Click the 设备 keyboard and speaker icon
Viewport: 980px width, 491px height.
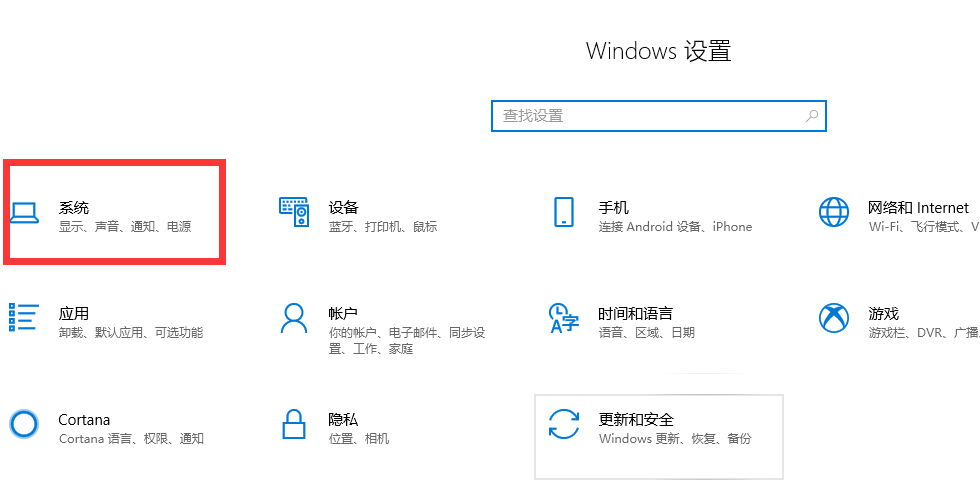[294, 212]
